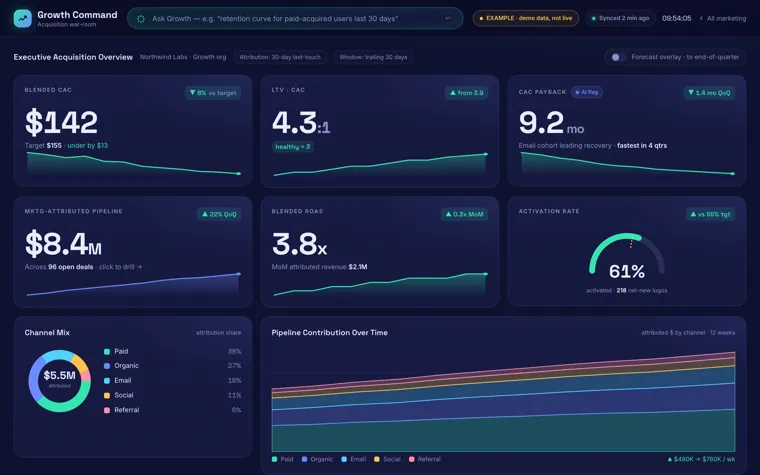Click the Growth Command logo icon

[22, 18]
